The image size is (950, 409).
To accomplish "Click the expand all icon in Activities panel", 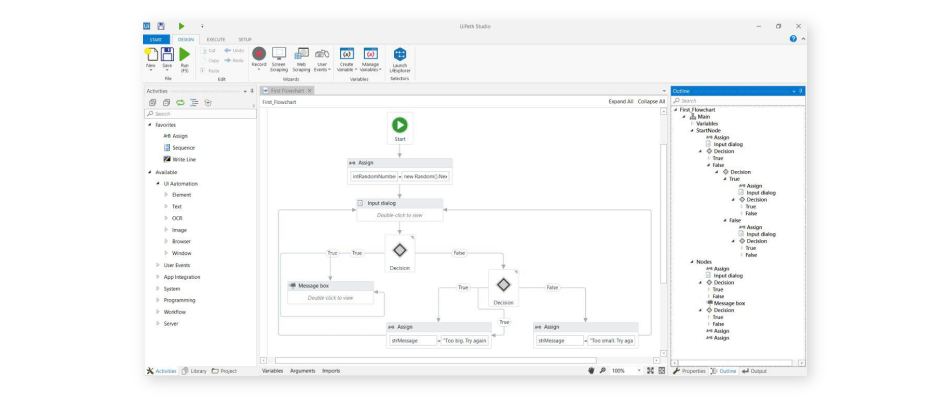I will coord(152,102).
